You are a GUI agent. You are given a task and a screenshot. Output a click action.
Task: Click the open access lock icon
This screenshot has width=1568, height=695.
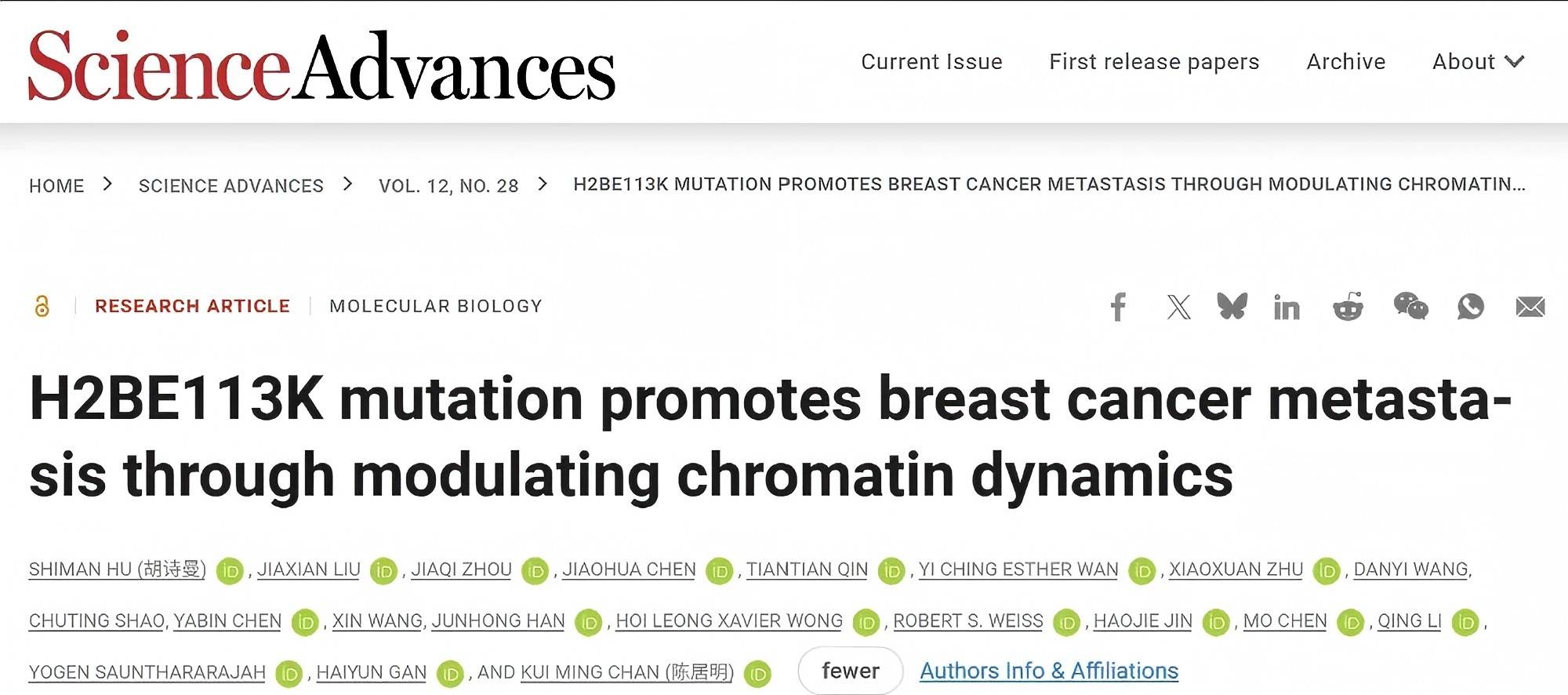click(x=42, y=306)
